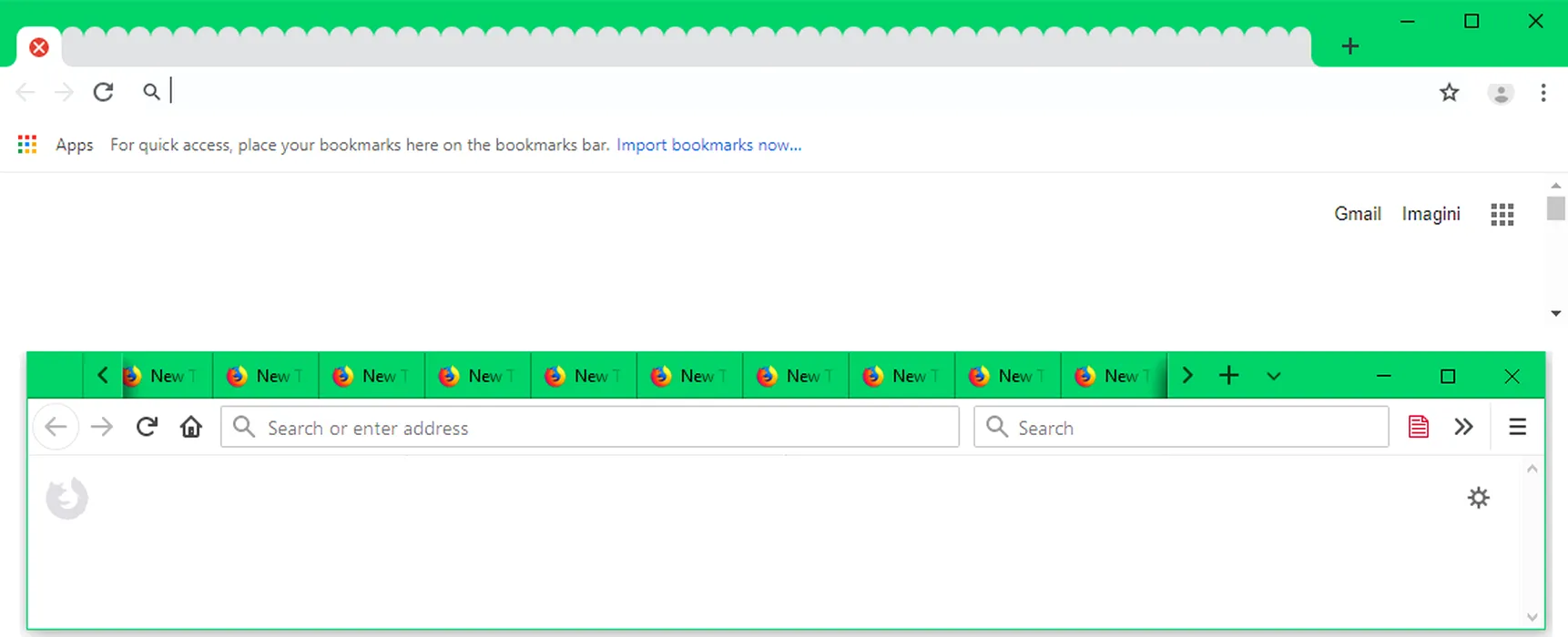Image resolution: width=1568 pixels, height=637 pixels.
Task: Open a new Chrome tab with plus button
Action: pyautogui.click(x=1349, y=46)
